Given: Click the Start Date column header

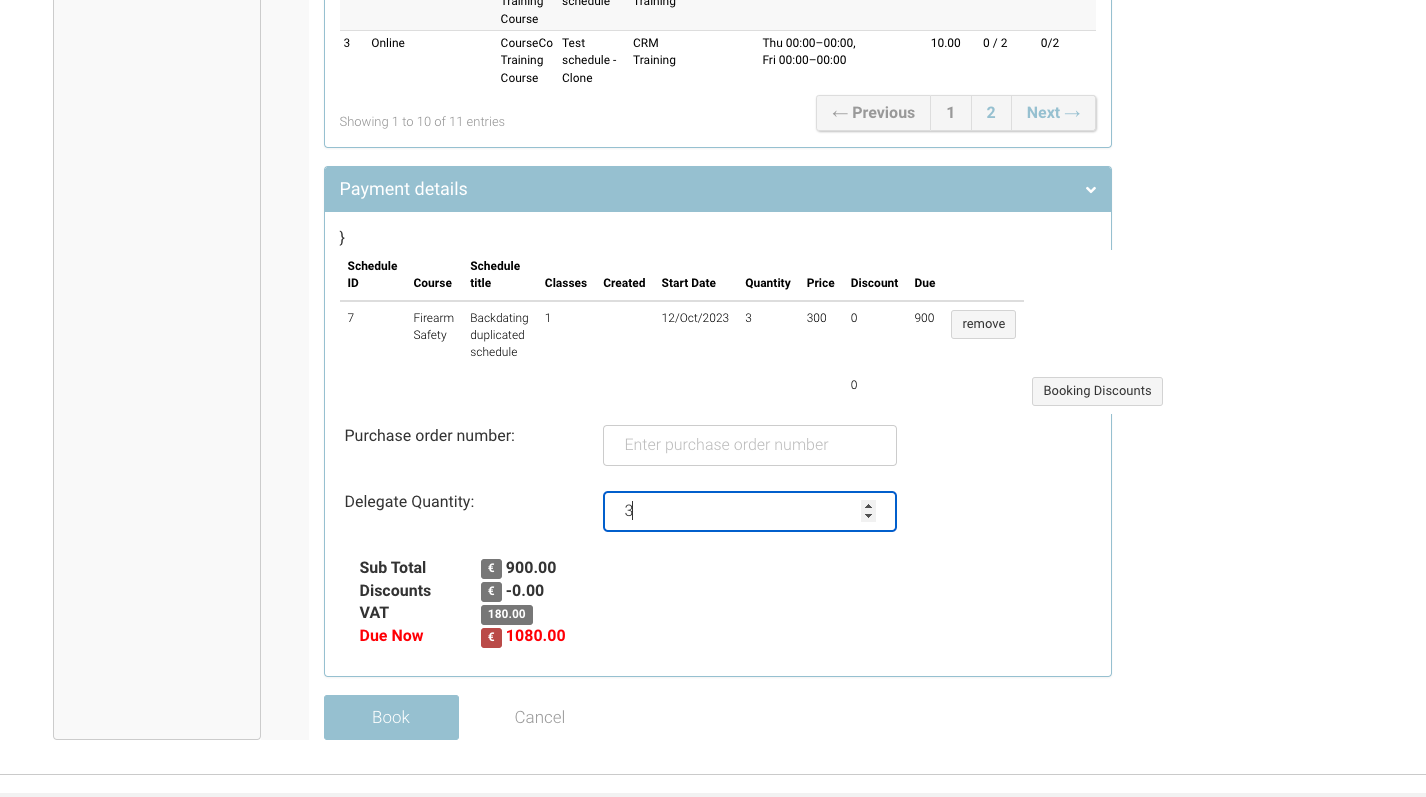Looking at the screenshot, I should pyautogui.click(x=688, y=283).
